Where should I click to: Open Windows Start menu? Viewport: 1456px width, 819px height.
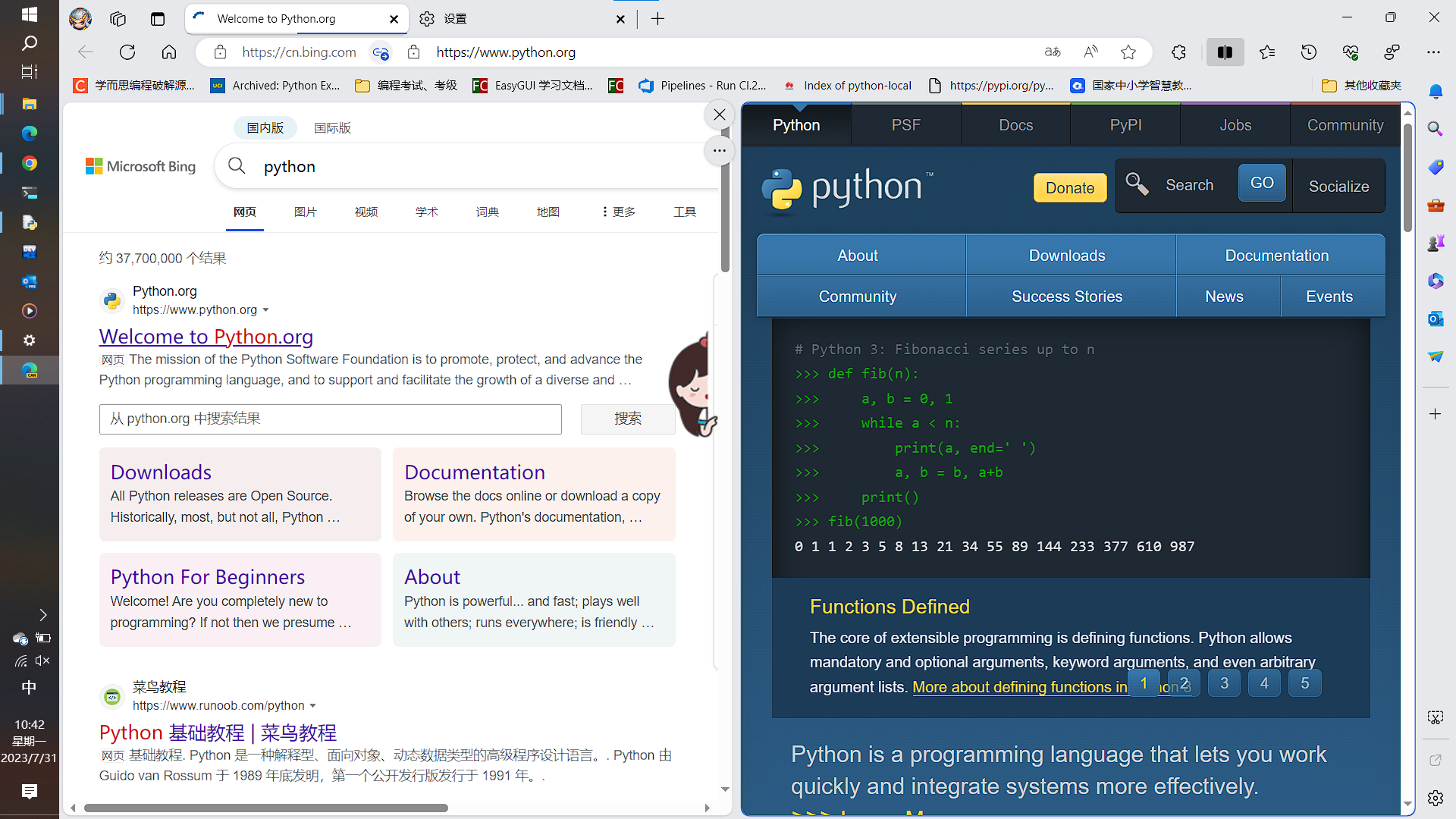coord(30,14)
